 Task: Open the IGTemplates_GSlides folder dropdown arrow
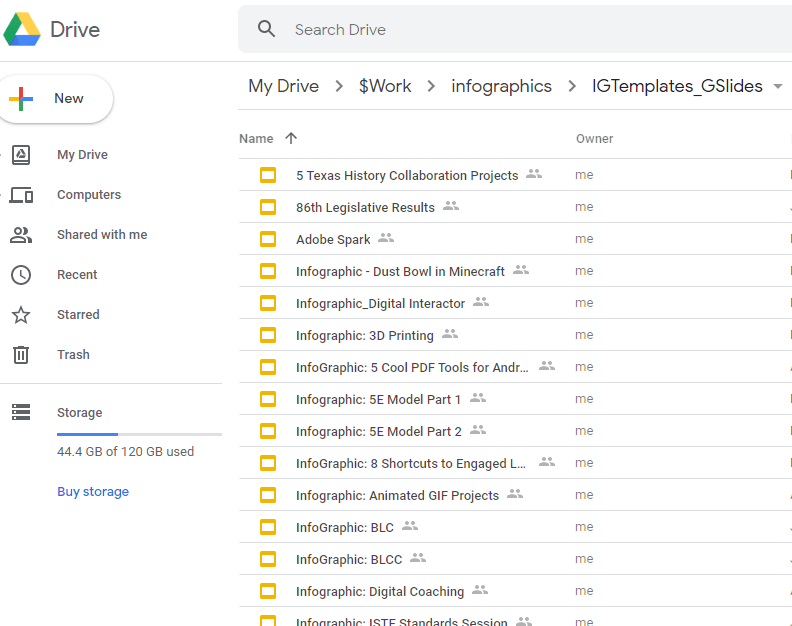[x=778, y=86]
